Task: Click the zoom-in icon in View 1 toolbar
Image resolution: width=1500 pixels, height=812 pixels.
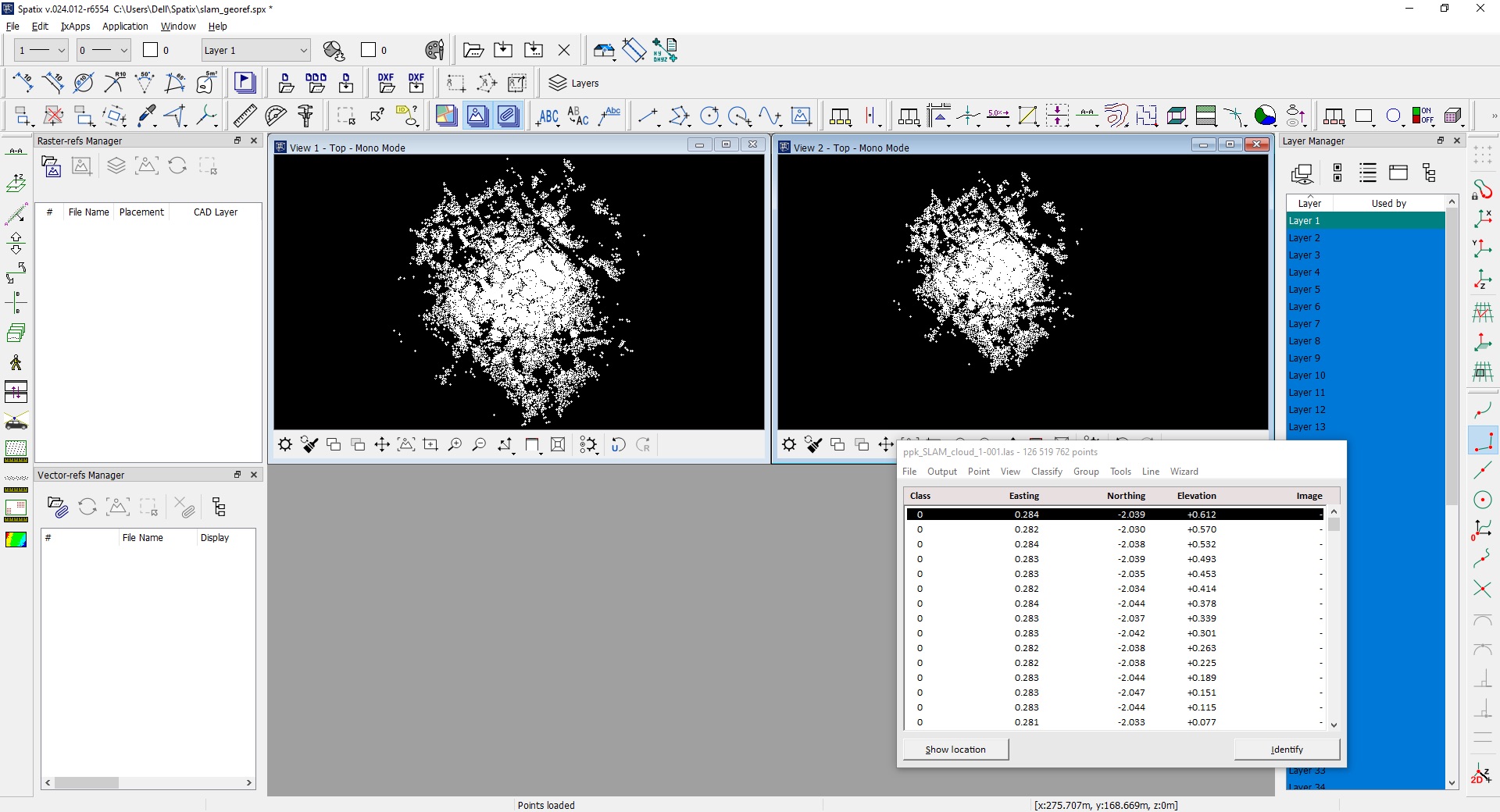Action: coord(455,445)
